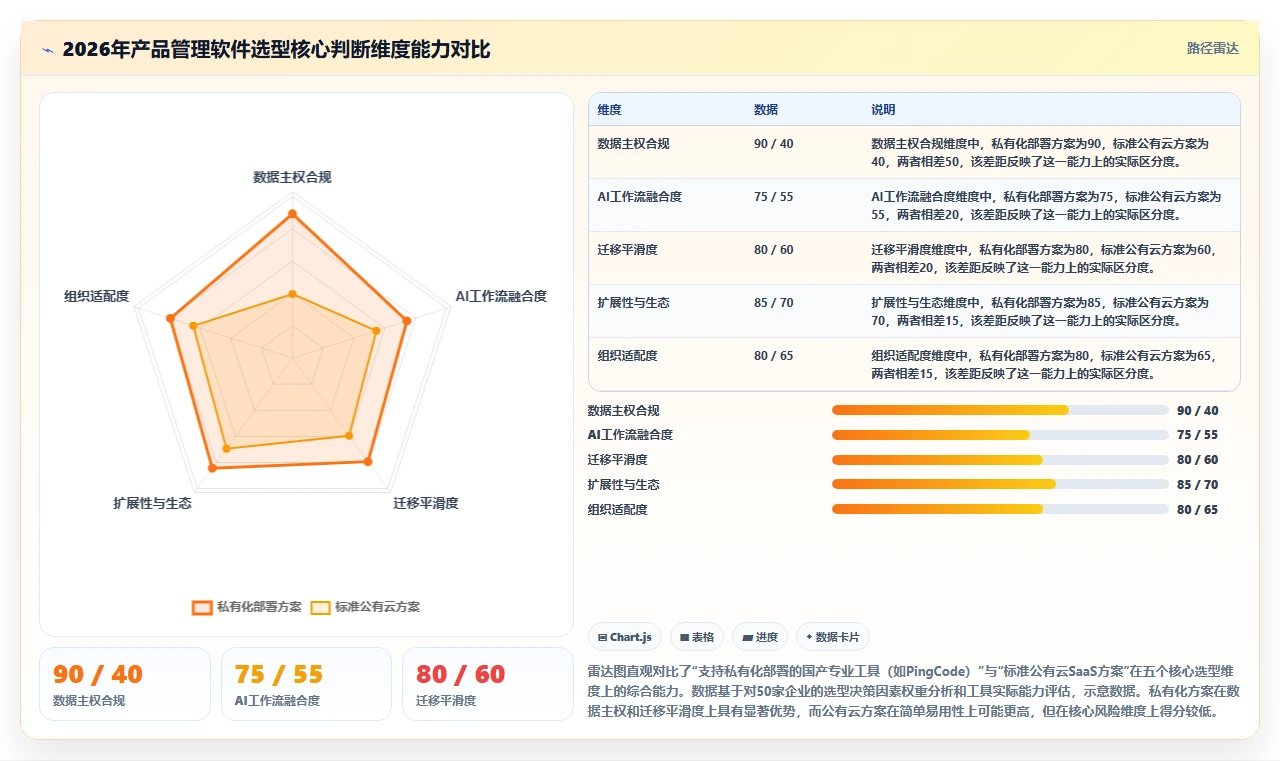Click the 数据主权合规 table row name

pyautogui.click(x=633, y=144)
